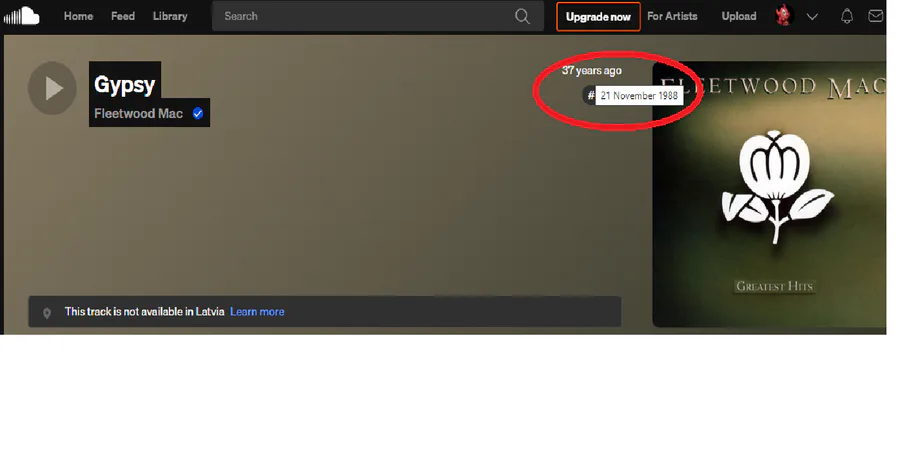Expand the profile dropdown chevron

click(812, 17)
